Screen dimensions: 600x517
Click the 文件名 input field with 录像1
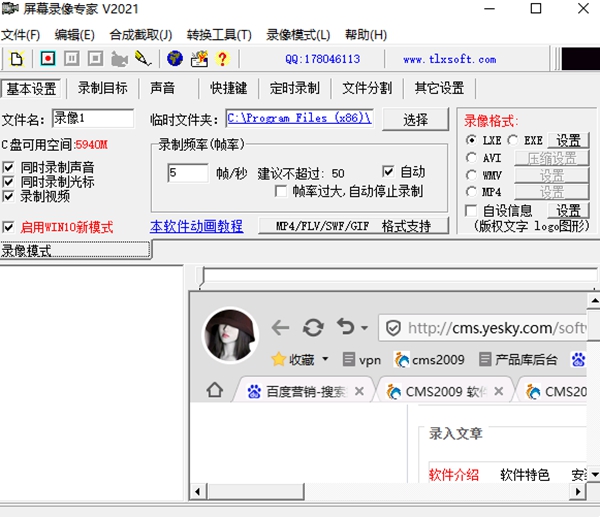(x=92, y=119)
